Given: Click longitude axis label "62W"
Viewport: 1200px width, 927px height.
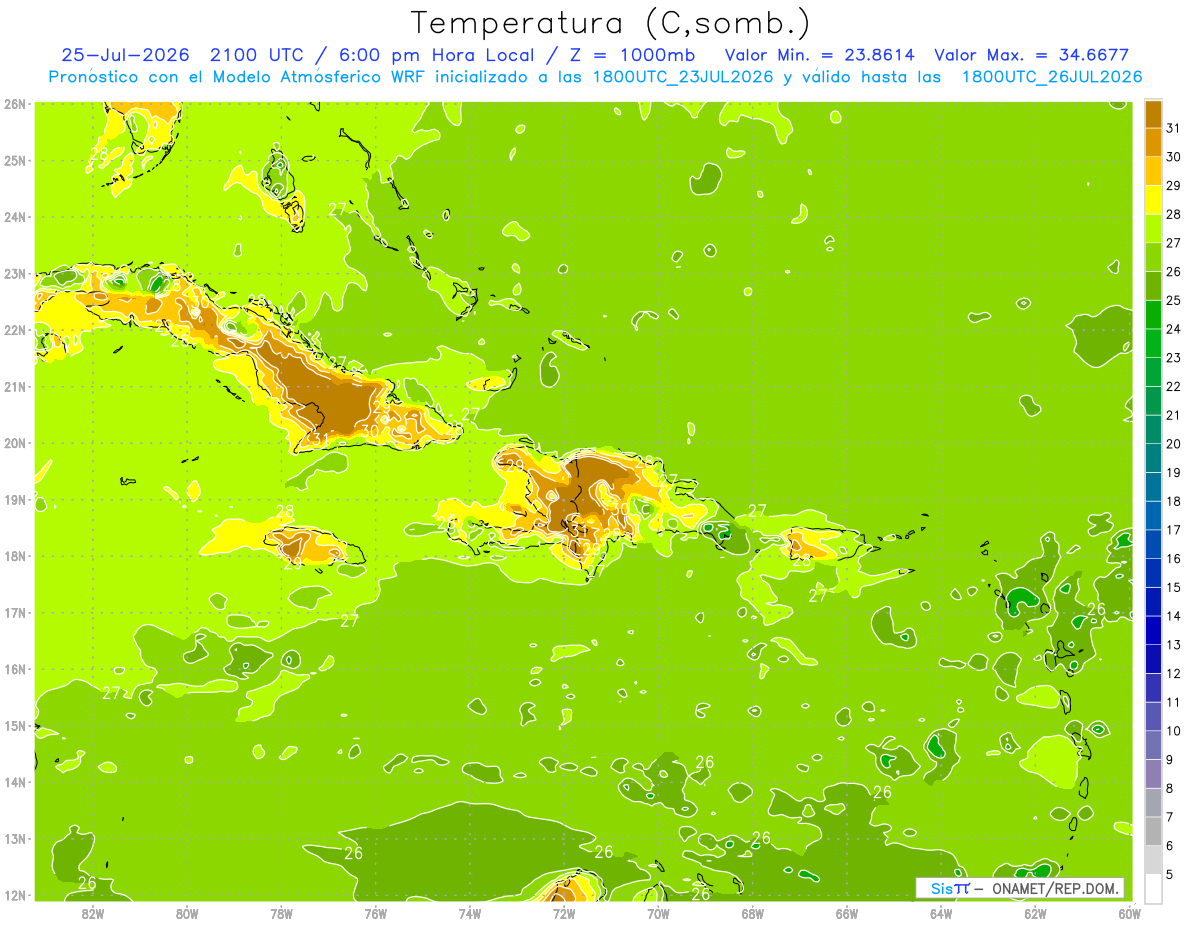Looking at the screenshot, I should point(1035,913).
